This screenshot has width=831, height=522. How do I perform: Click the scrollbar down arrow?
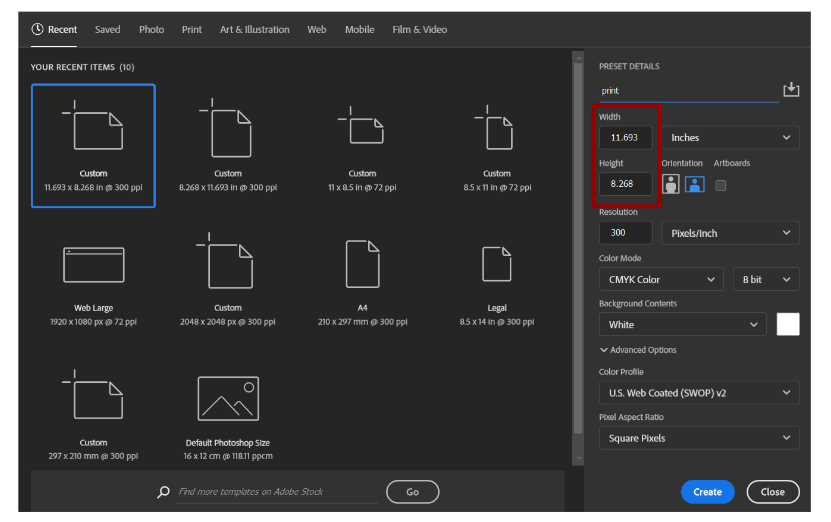tap(578, 457)
